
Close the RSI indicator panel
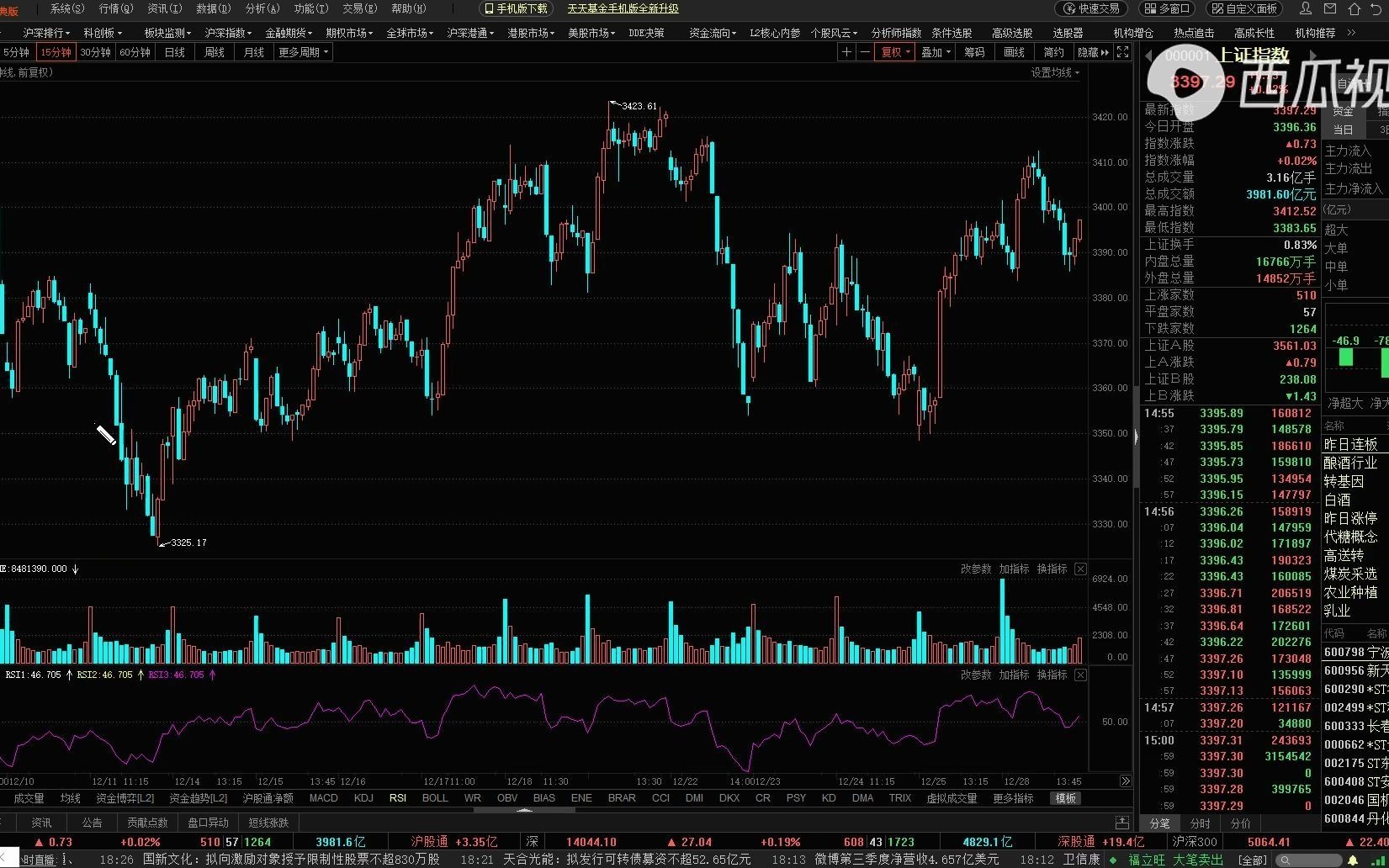tap(1080, 675)
